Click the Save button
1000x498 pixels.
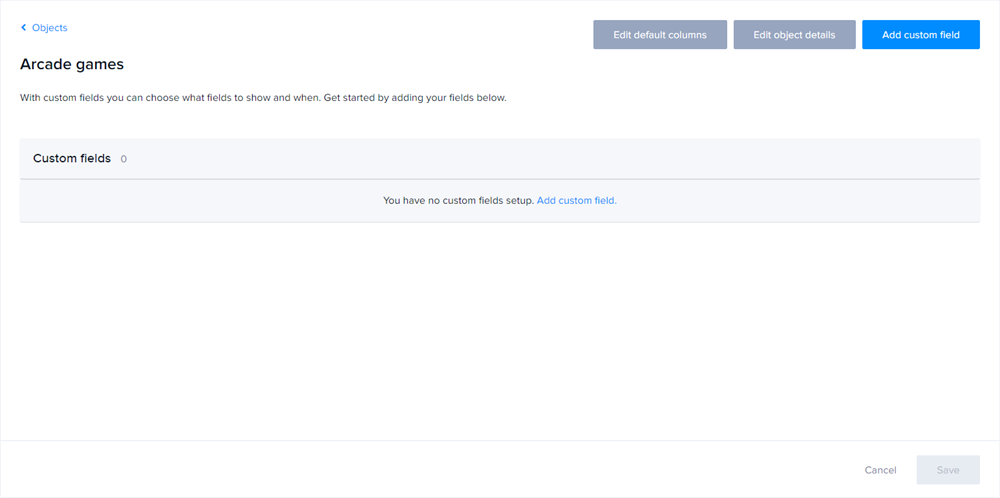click(x=948, y=470)
